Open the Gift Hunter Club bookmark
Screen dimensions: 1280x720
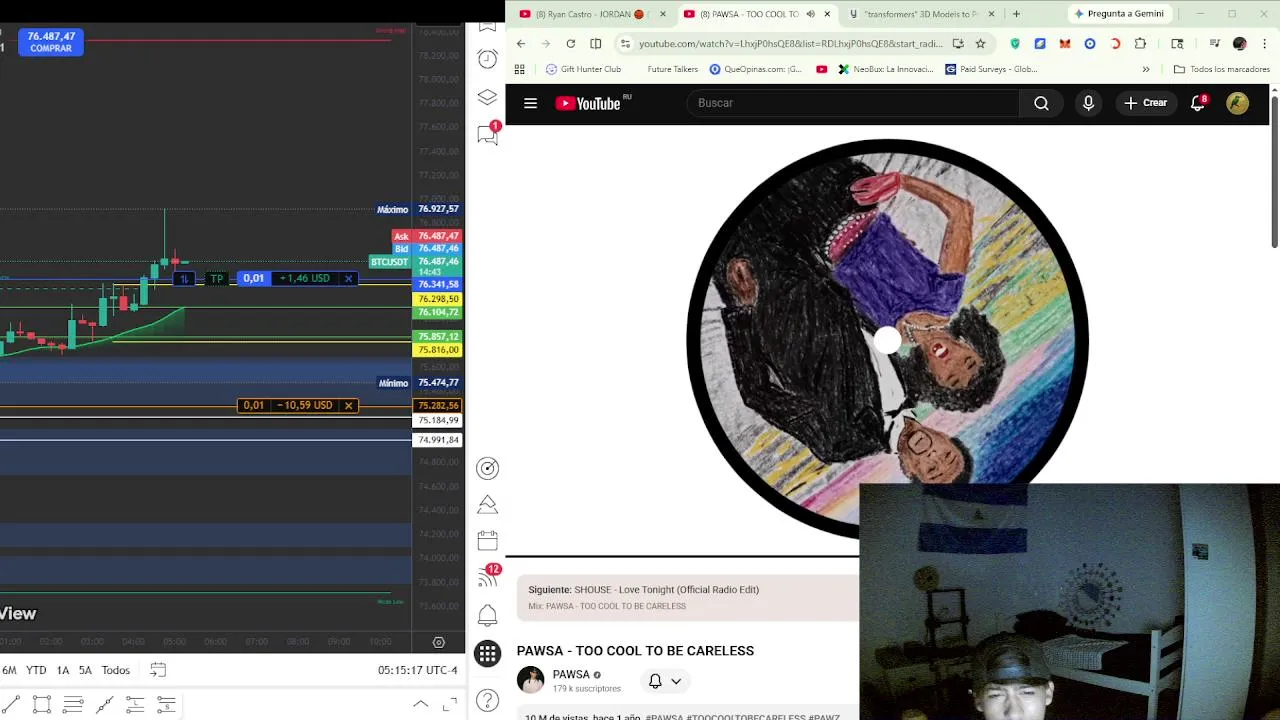point(583,69)
